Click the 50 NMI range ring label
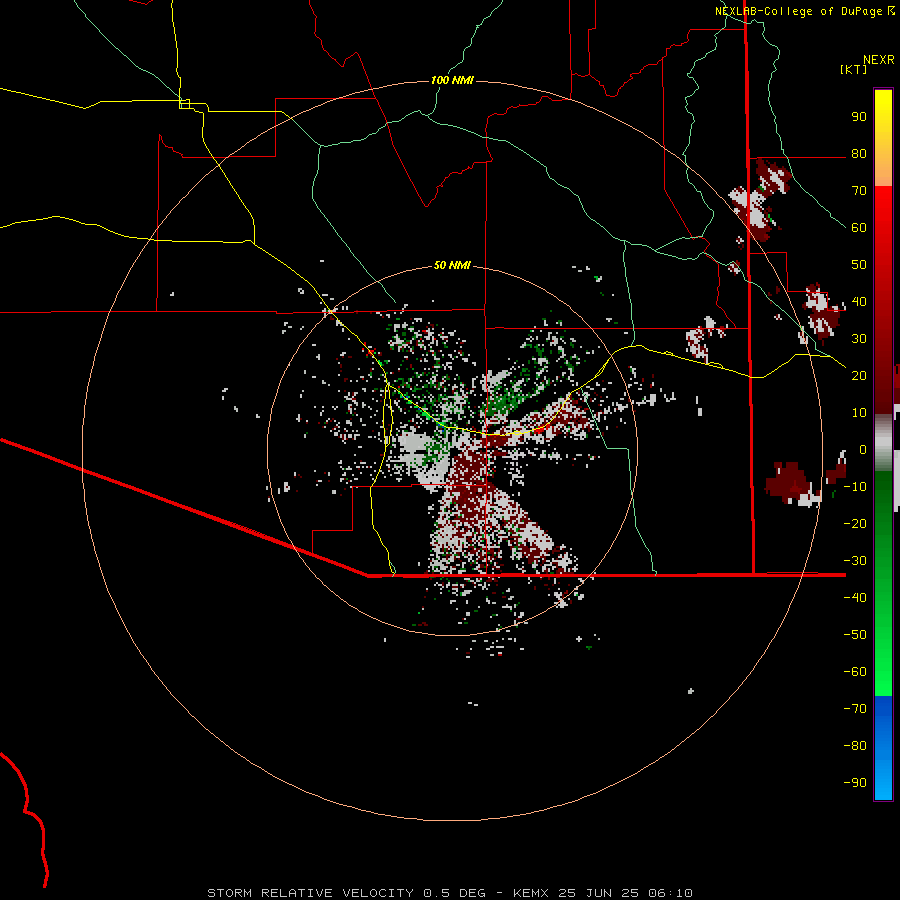 click(x=452, y=265)
